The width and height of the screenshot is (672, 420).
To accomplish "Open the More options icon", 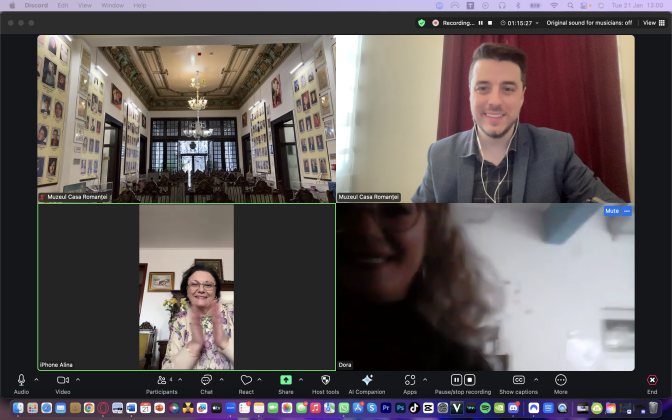I will 560,381.
